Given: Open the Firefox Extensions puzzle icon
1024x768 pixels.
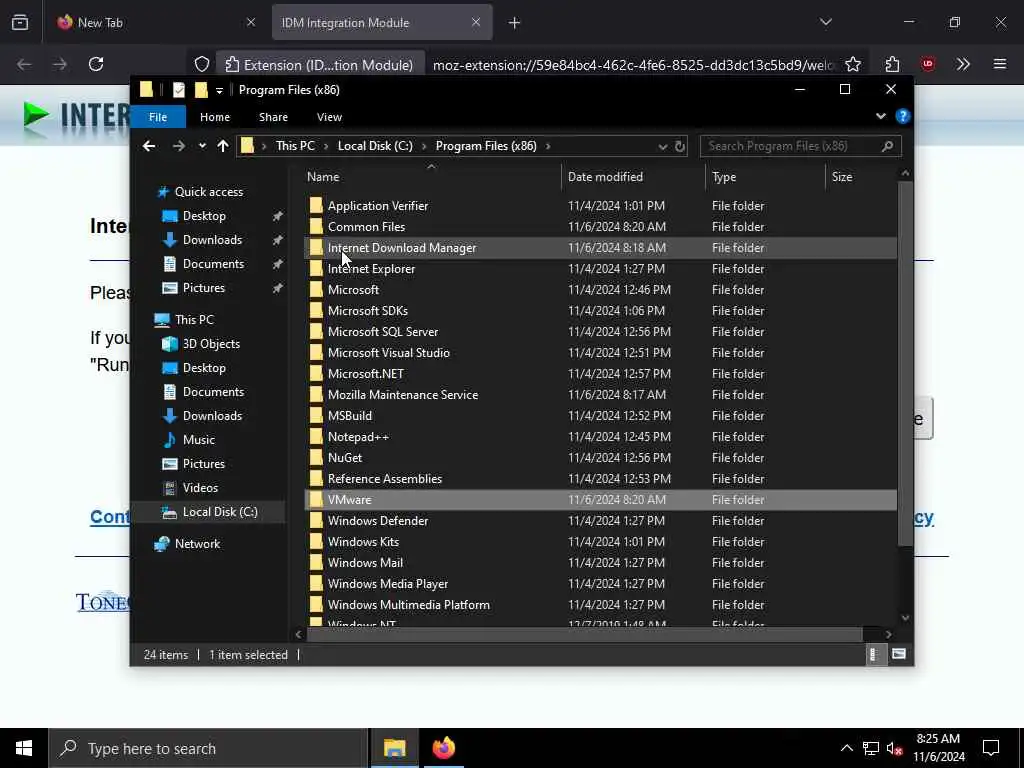Looking at the screenshot, I should click(x=892, y=64).
